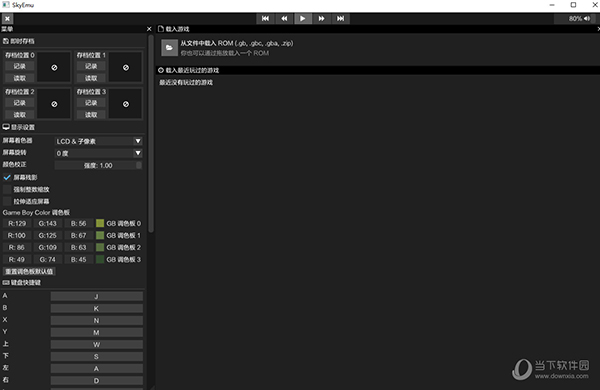Viewport: 600px width, 390px height.
Task: Click the play button in toolbar
Action: pyautogui.click(x=303, y=18)
